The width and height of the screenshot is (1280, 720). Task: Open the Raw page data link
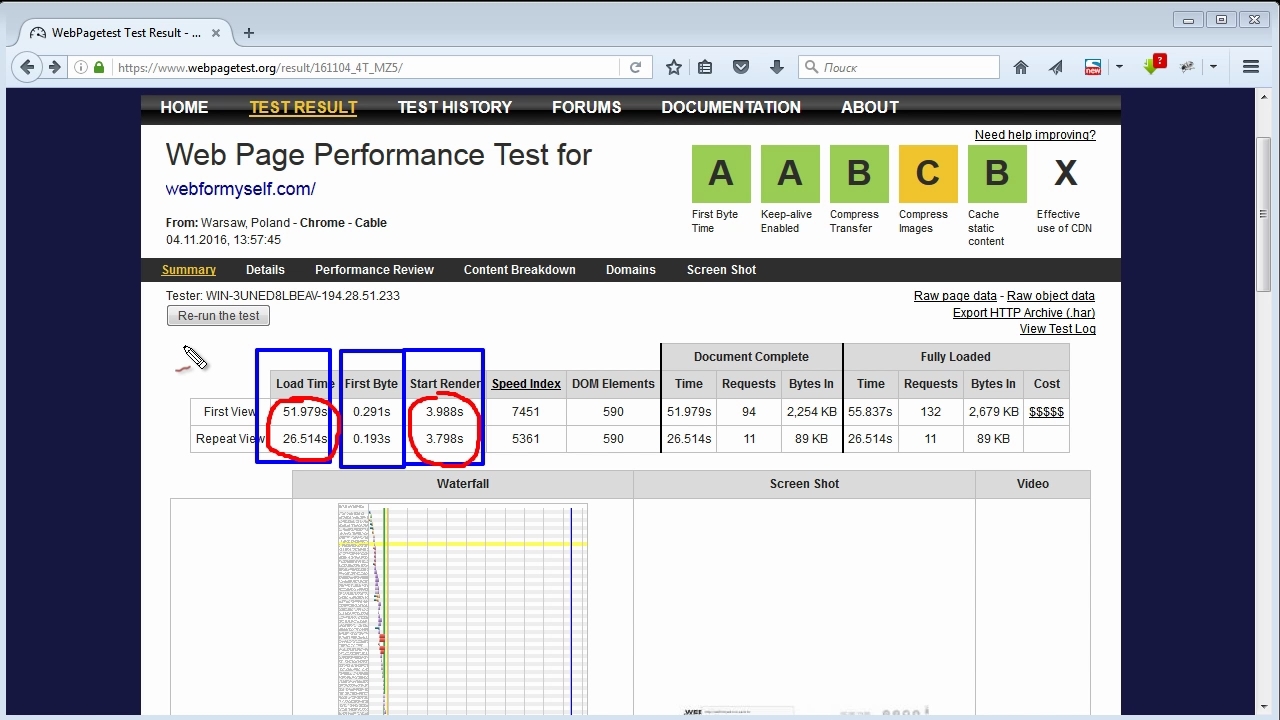pos(955,296)
